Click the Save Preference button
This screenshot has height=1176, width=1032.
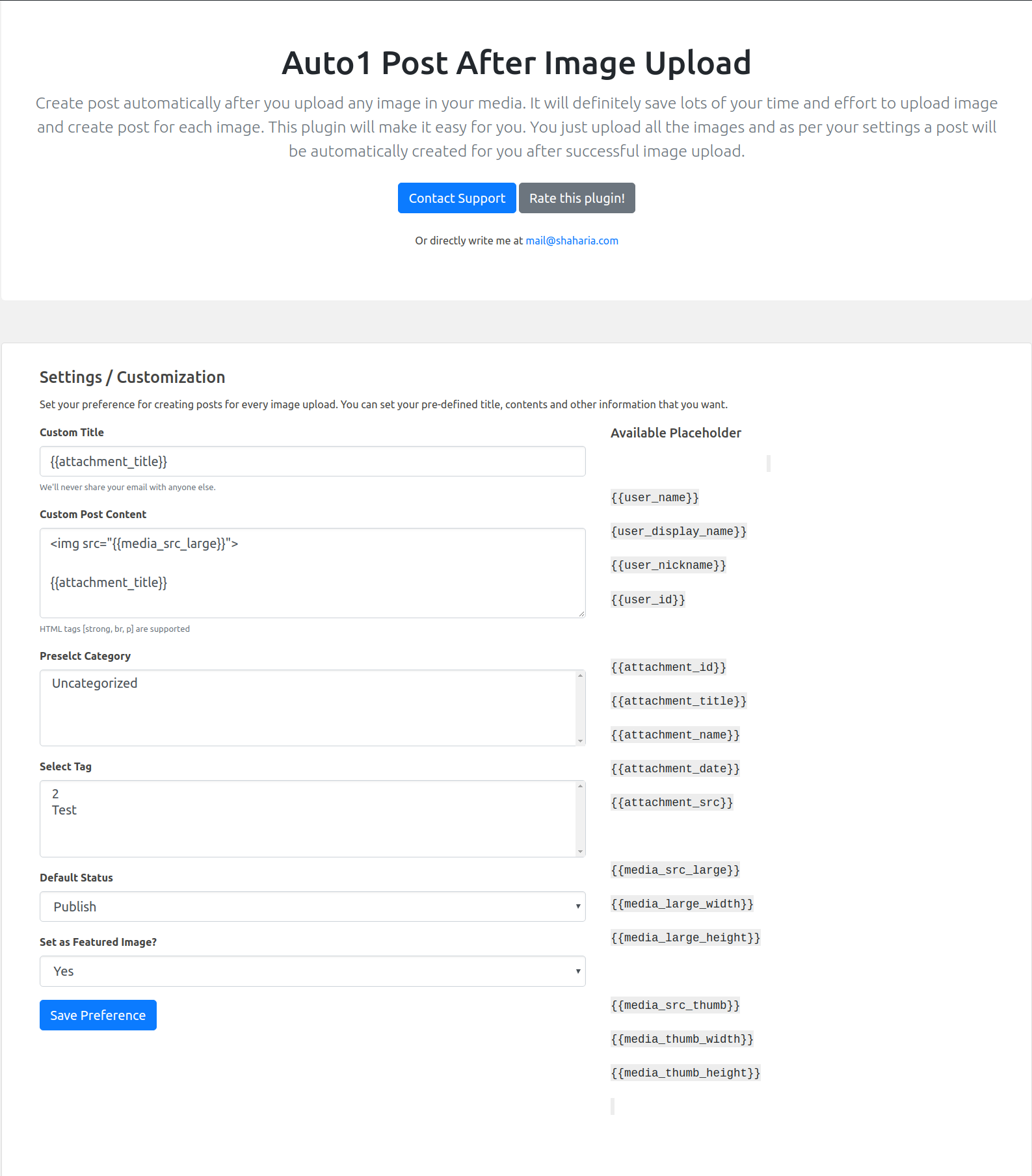point(98,1015)
